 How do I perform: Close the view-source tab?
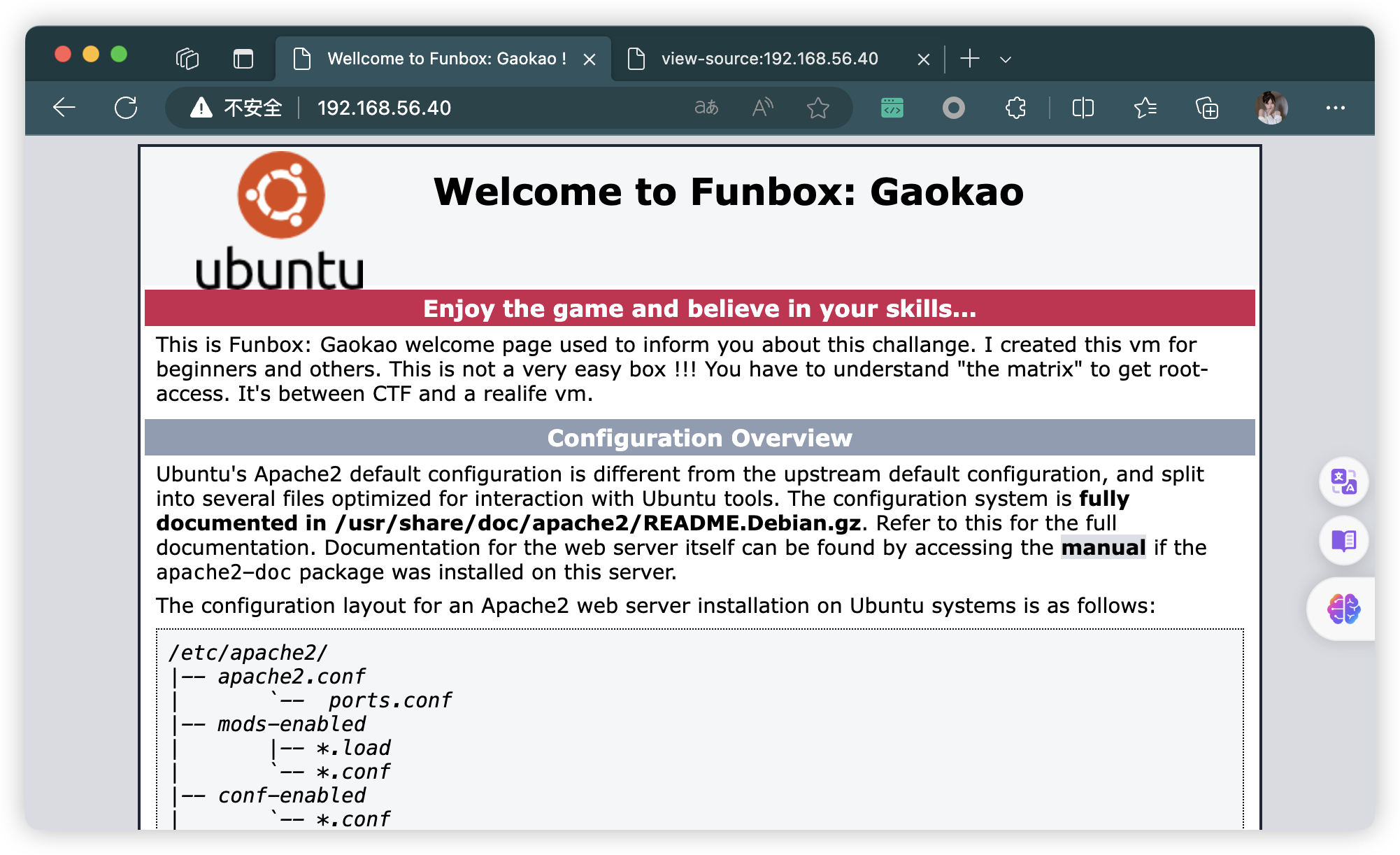[923, 59]
